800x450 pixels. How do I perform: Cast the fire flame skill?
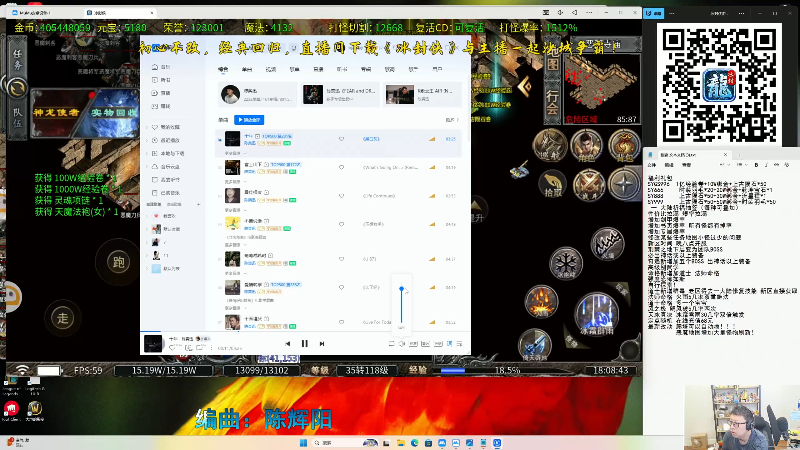[541, 302]
